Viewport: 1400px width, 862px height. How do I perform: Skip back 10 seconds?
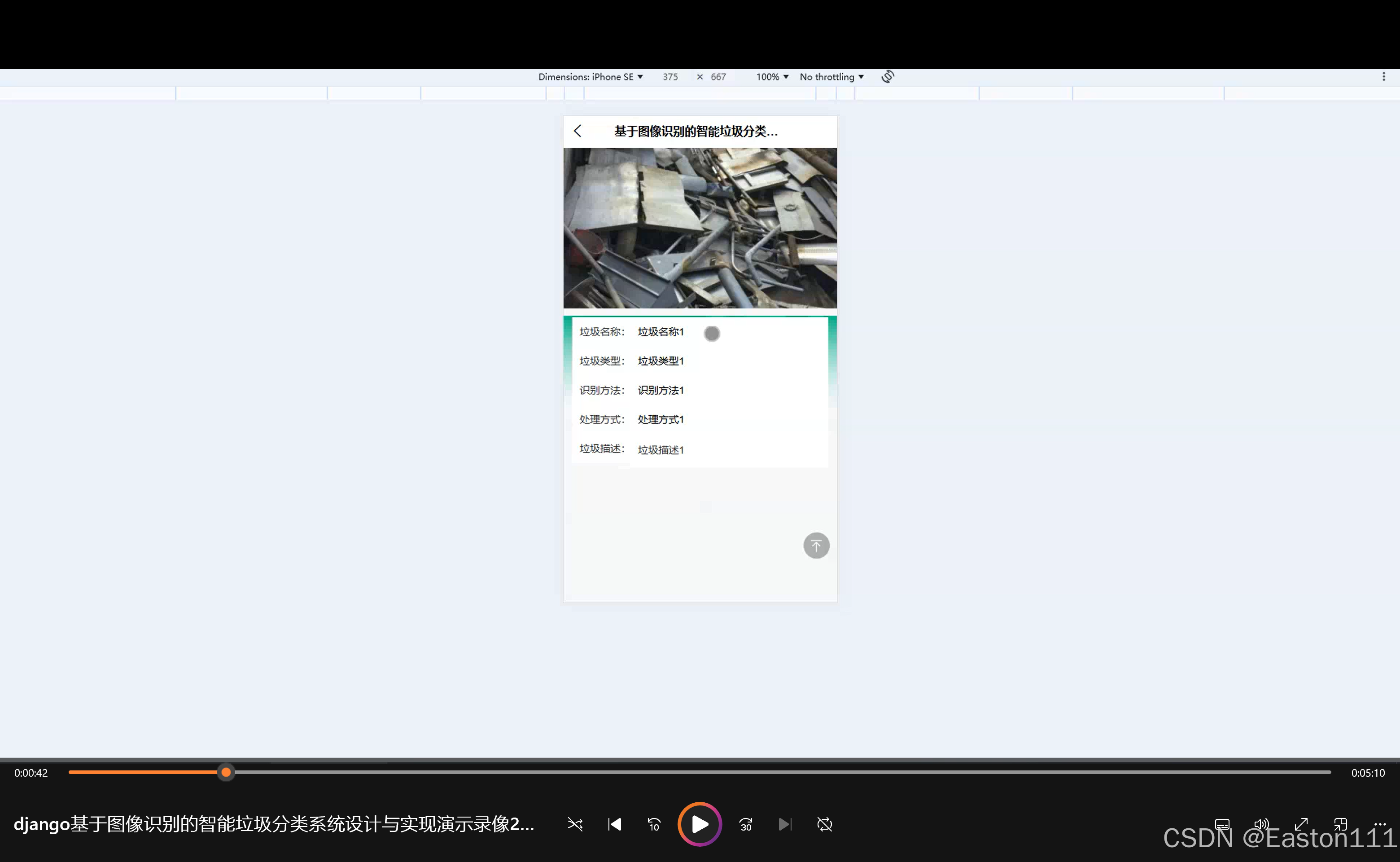654,824
